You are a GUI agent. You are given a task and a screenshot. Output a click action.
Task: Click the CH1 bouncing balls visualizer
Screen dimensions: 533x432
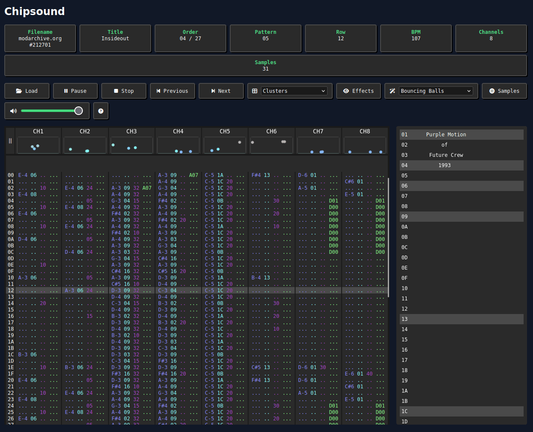(x=38, y=145)
